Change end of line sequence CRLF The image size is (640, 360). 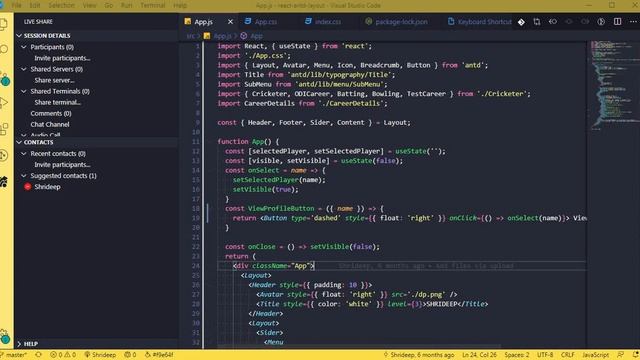coord(567,355)
